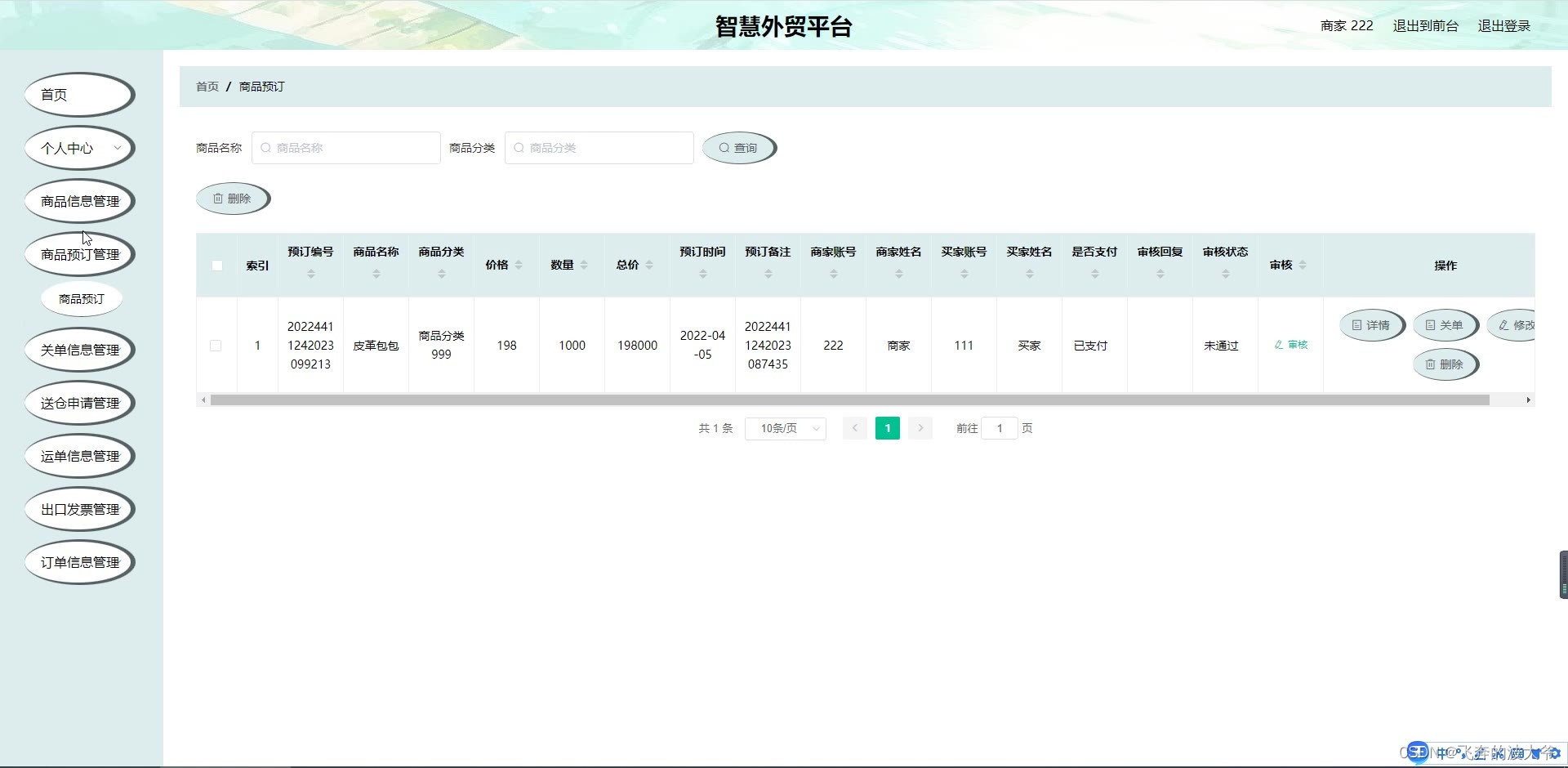Click the 修改 edit button in row
This screenshot has height=768, width=1568.
(x=1516, y=325)
